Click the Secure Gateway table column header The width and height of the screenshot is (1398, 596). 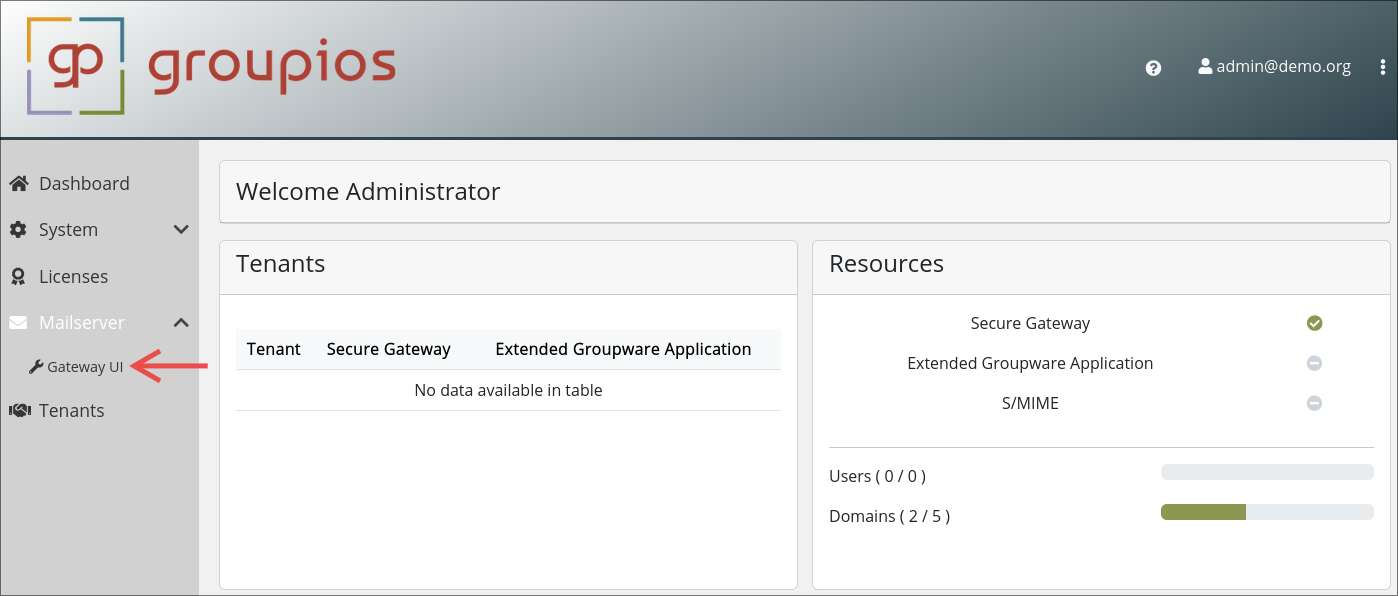click(x=389, y=348)
